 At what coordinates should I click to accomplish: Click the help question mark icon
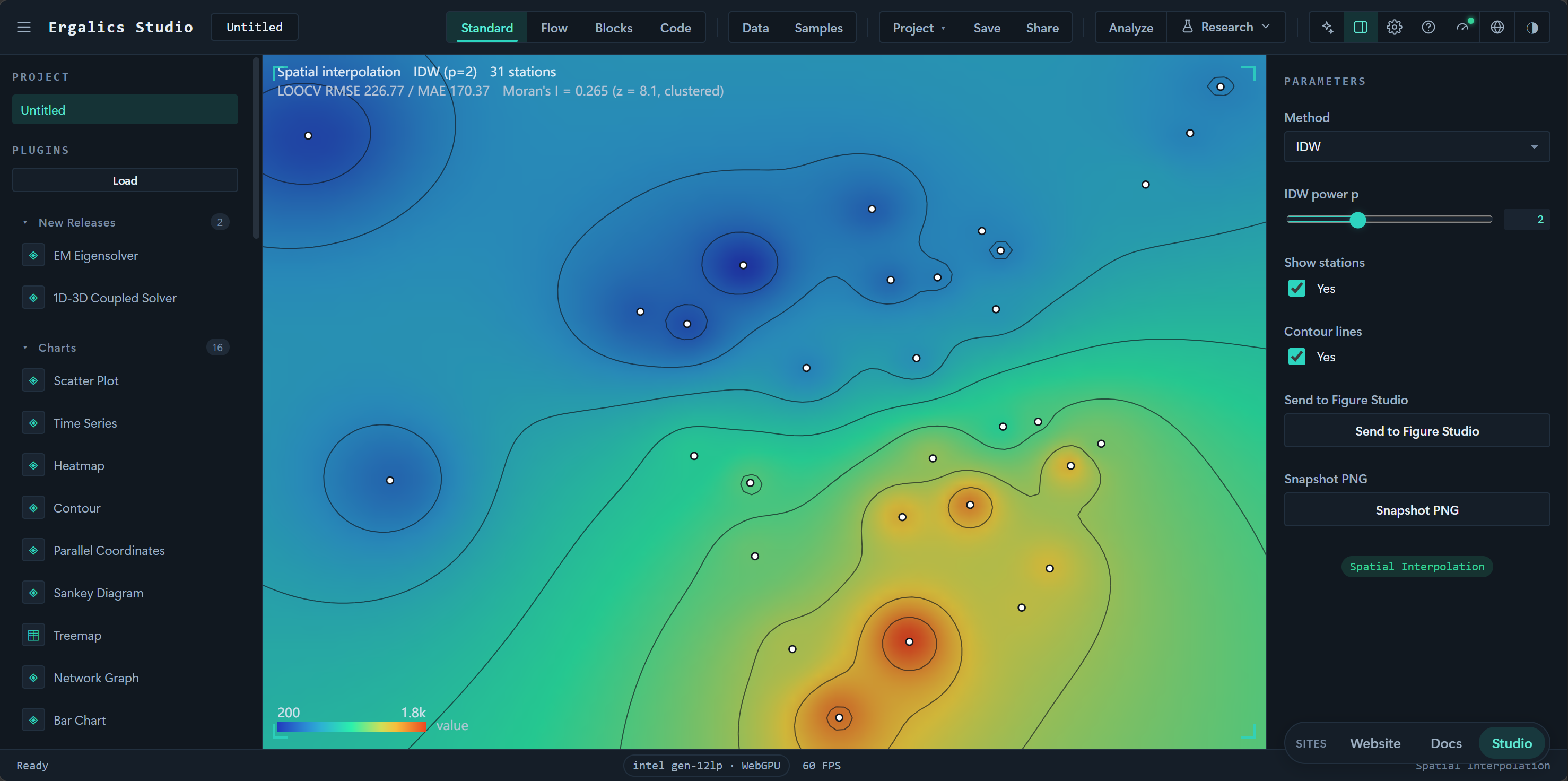1428,28
